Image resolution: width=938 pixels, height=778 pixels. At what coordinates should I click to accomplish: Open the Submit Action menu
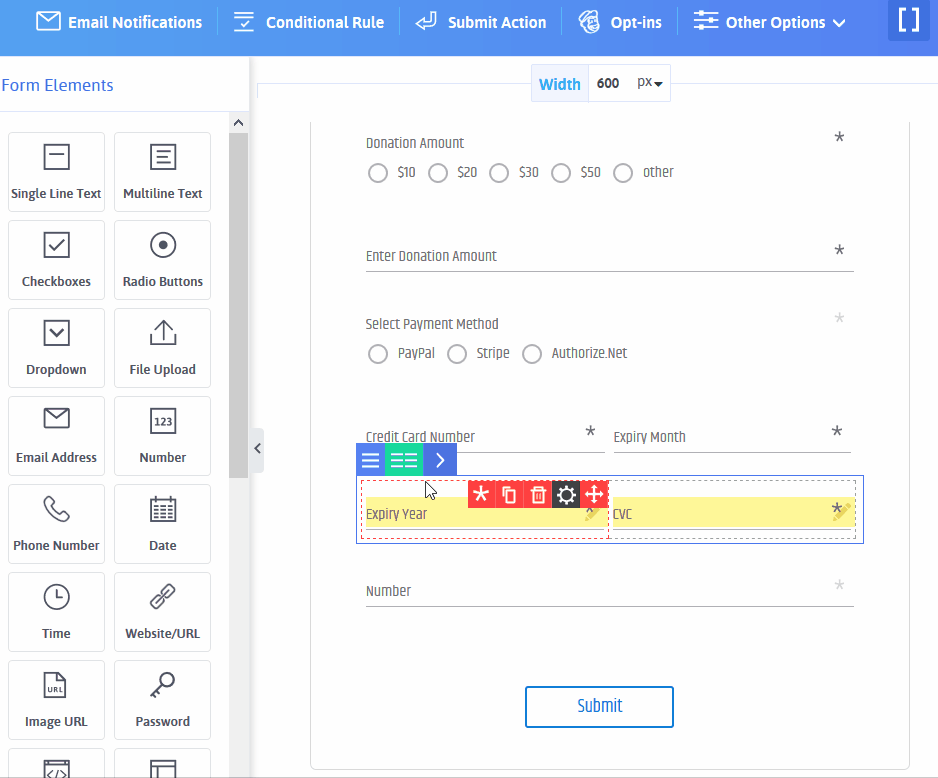click(480, 21)
